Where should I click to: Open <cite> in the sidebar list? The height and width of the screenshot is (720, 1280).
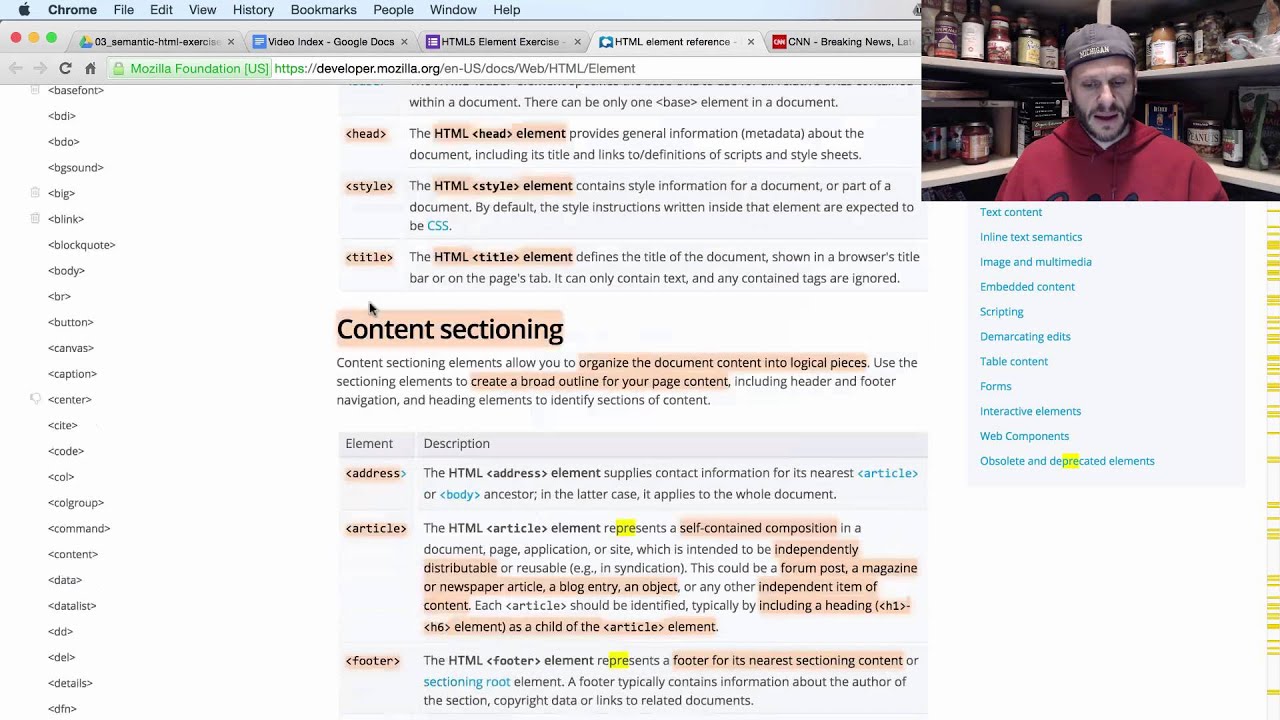click(x=62, y=425)
